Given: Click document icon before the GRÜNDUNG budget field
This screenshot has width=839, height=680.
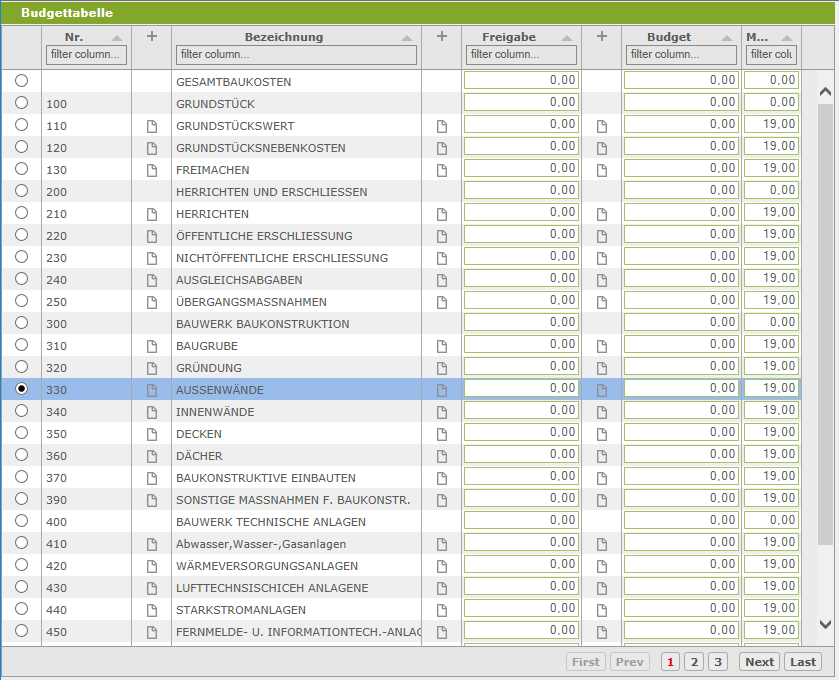Looking at the screenshot, I should (x=602, y=368).
